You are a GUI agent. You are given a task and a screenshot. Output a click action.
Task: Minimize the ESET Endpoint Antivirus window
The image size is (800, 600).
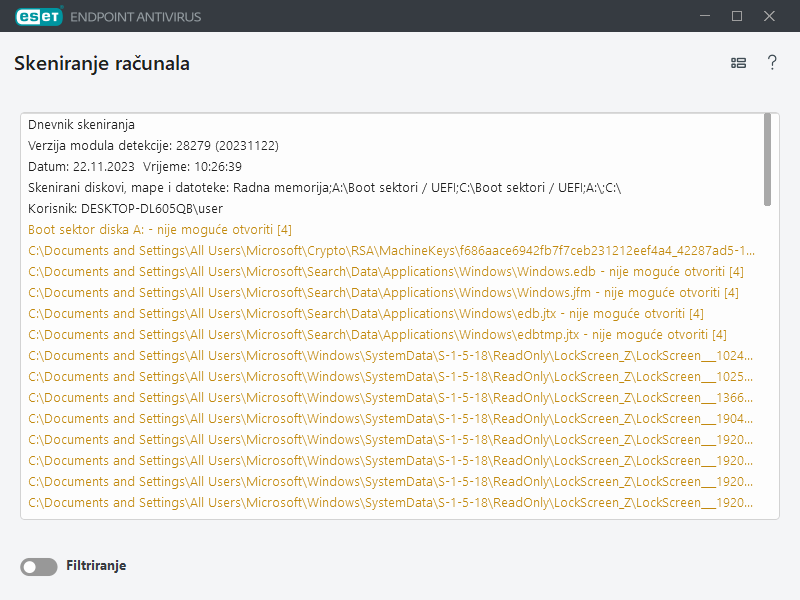(x=705, y=16)
